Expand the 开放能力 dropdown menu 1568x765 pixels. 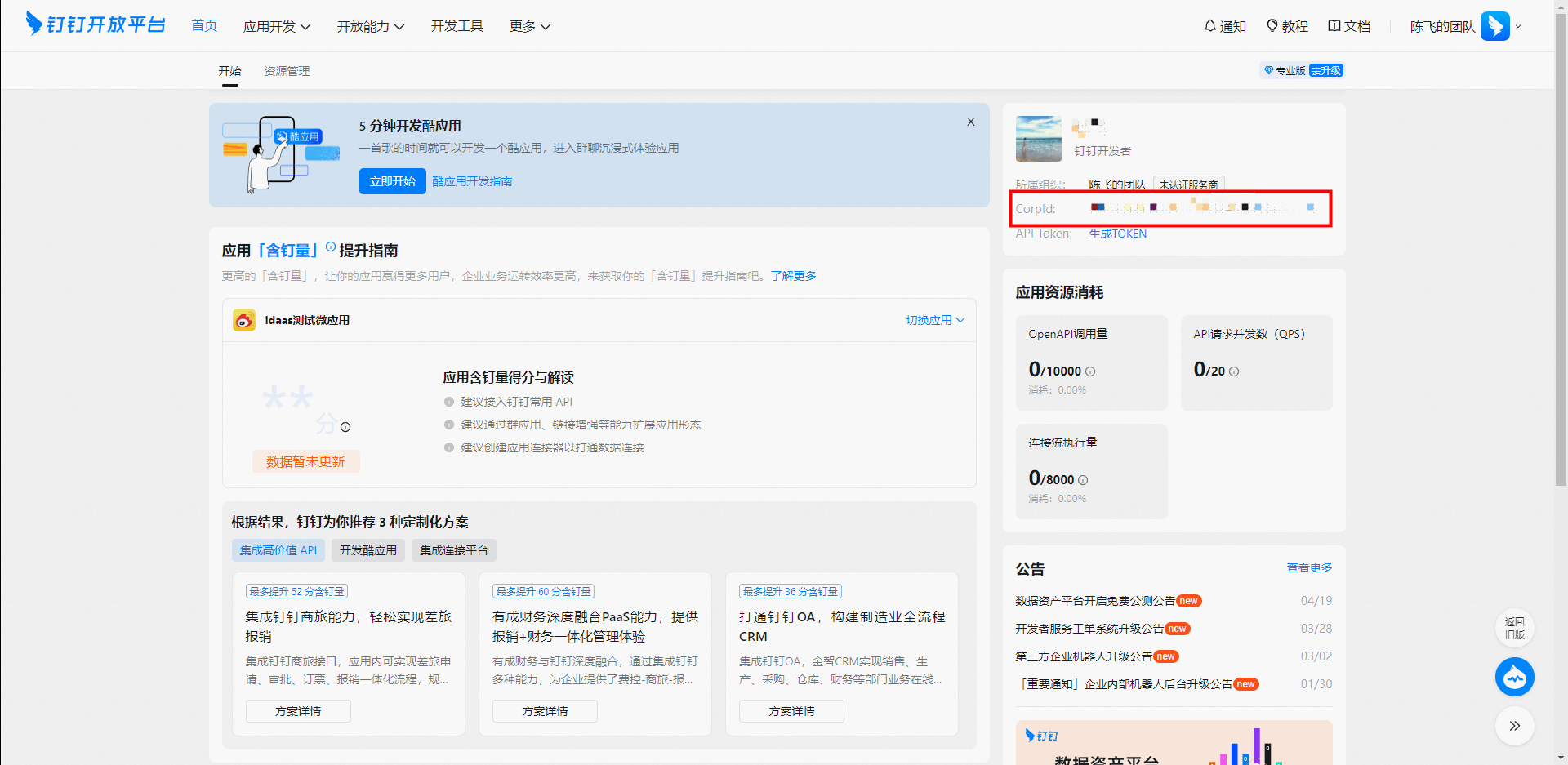(x=371, y=27)
